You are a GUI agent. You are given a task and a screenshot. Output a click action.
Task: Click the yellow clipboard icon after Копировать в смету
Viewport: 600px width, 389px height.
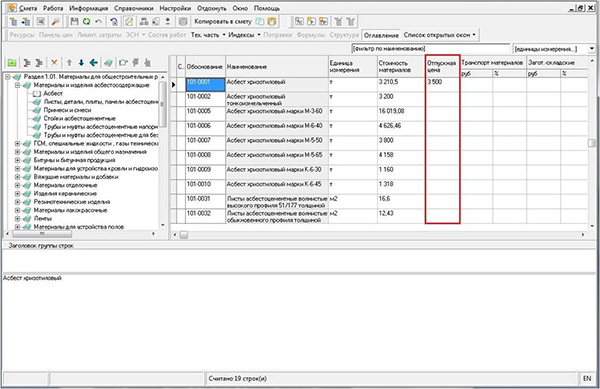[x=272, y=21]
